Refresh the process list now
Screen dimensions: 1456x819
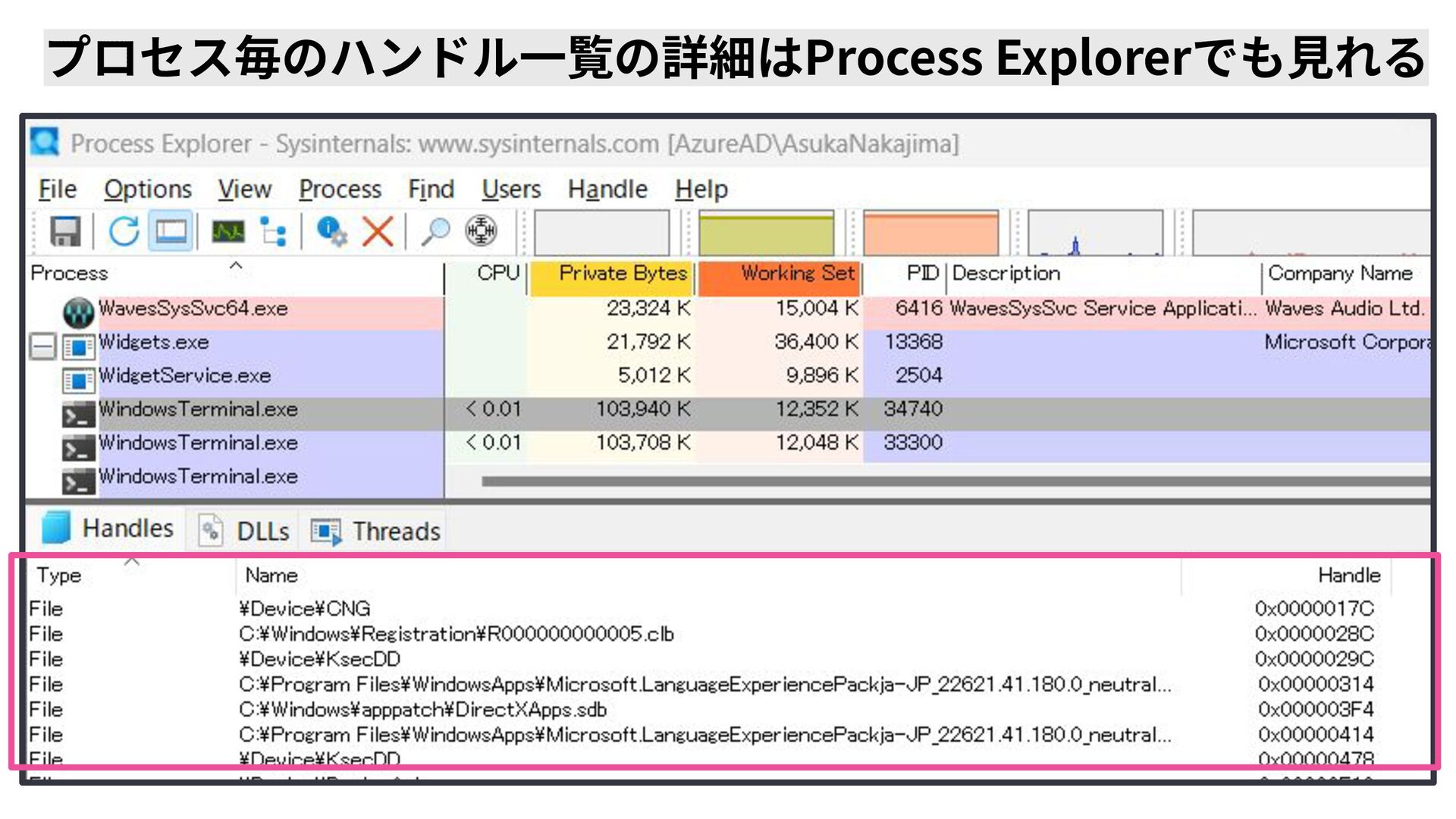click(x=124, y=231)
